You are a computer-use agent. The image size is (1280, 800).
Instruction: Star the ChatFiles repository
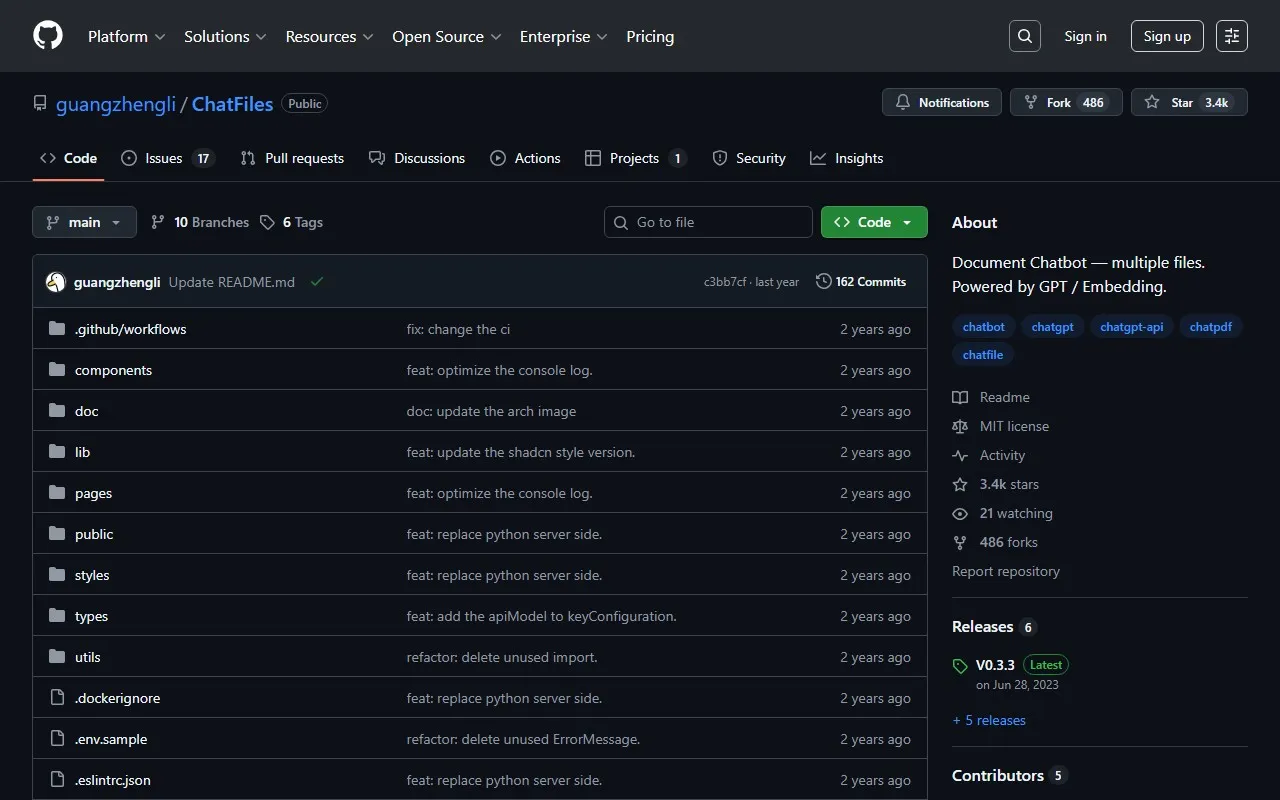1188,102
